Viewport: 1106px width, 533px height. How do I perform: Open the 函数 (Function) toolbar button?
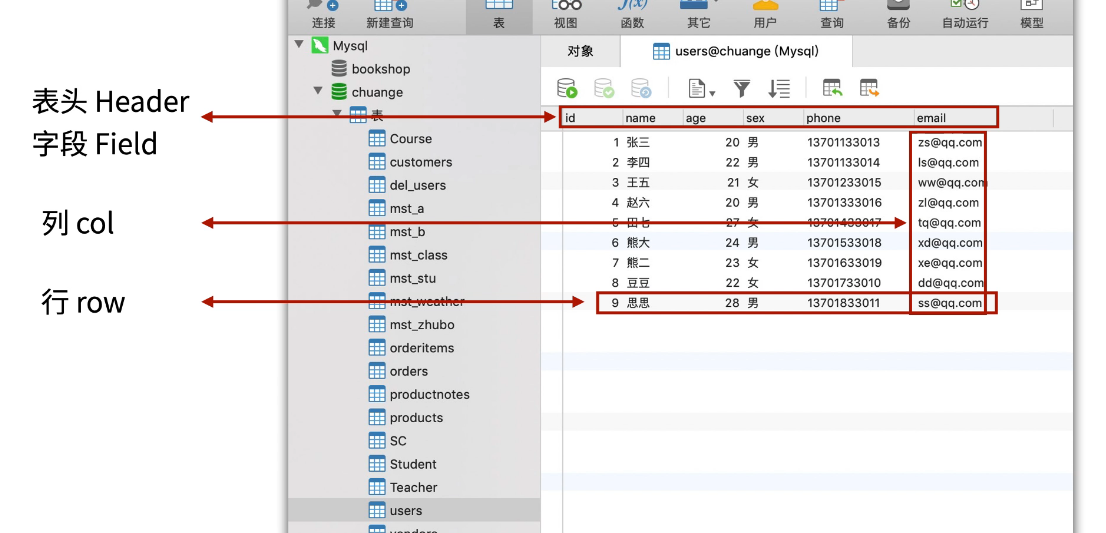click(x=632, y=16)
